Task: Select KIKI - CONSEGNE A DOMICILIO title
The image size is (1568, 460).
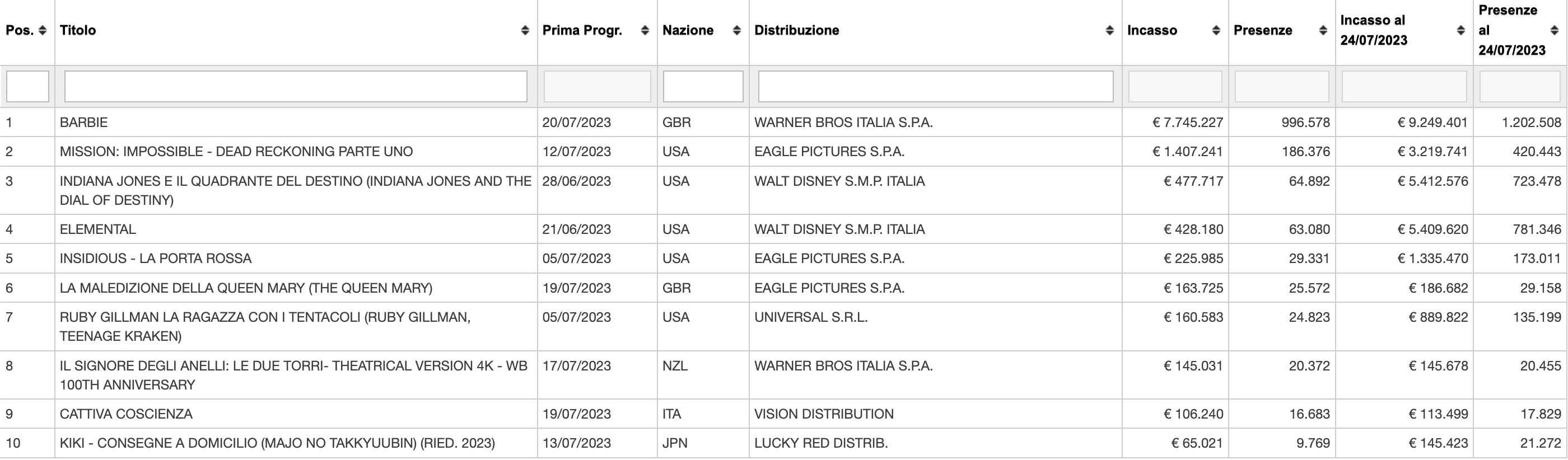Action: tap(278, 444)
